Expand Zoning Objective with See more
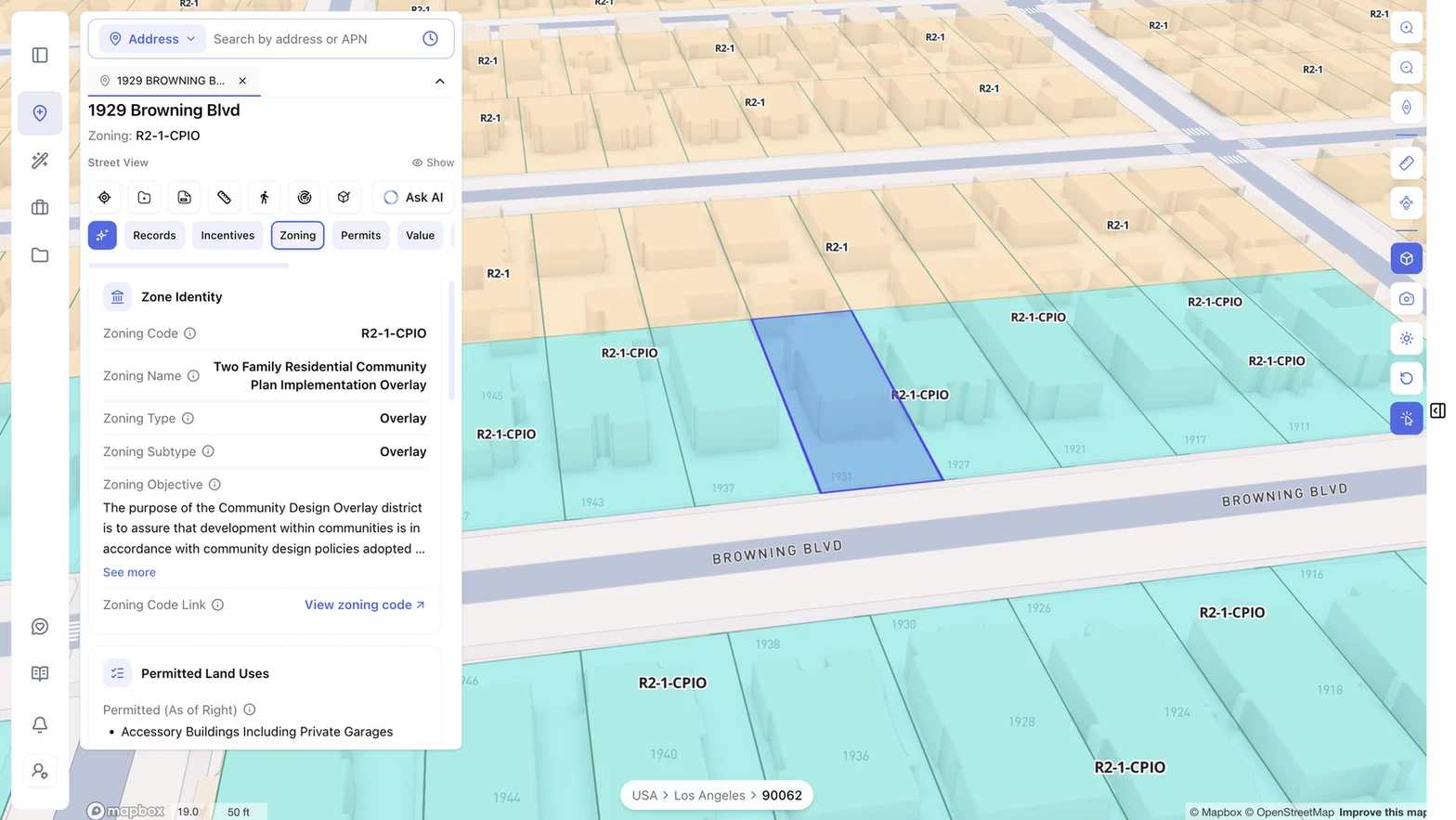 [129, 573]
